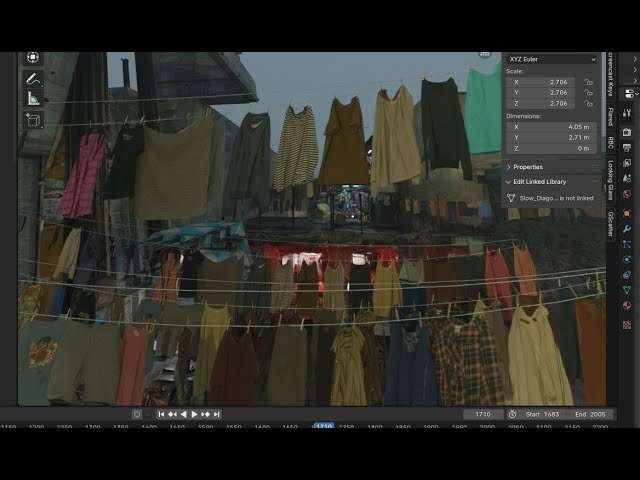Toggle lock on Scale Z

[588, 103]
